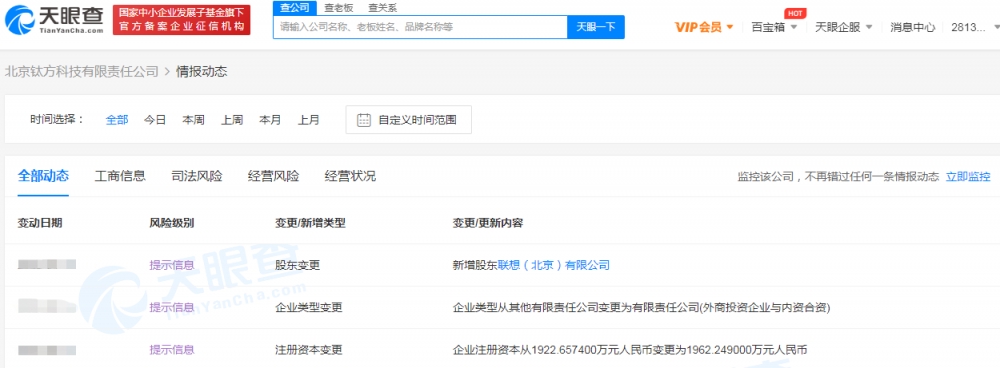Switch to the 查老板 search tab
Screen dimensions: 1000x368
(x=339, y=8)
